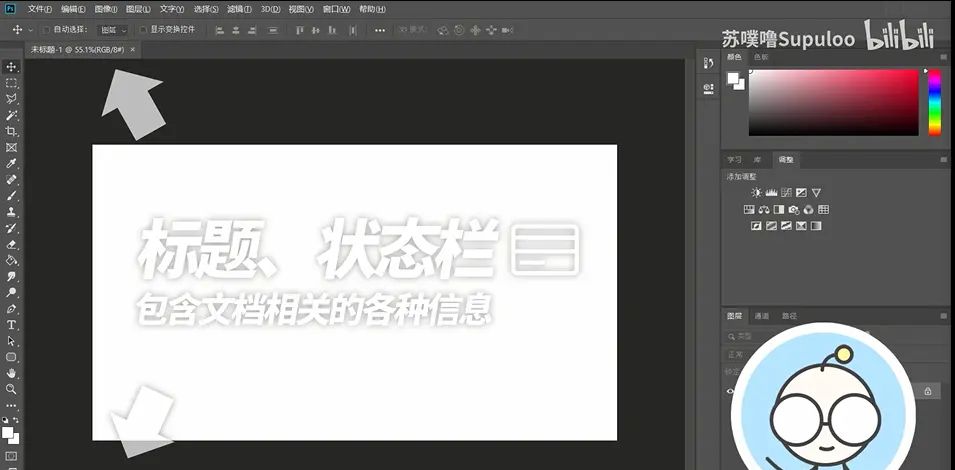The width and height of the screenshot is (955, 470).
Task: Select the Zoom tool
Action: [x=11, y=388]
